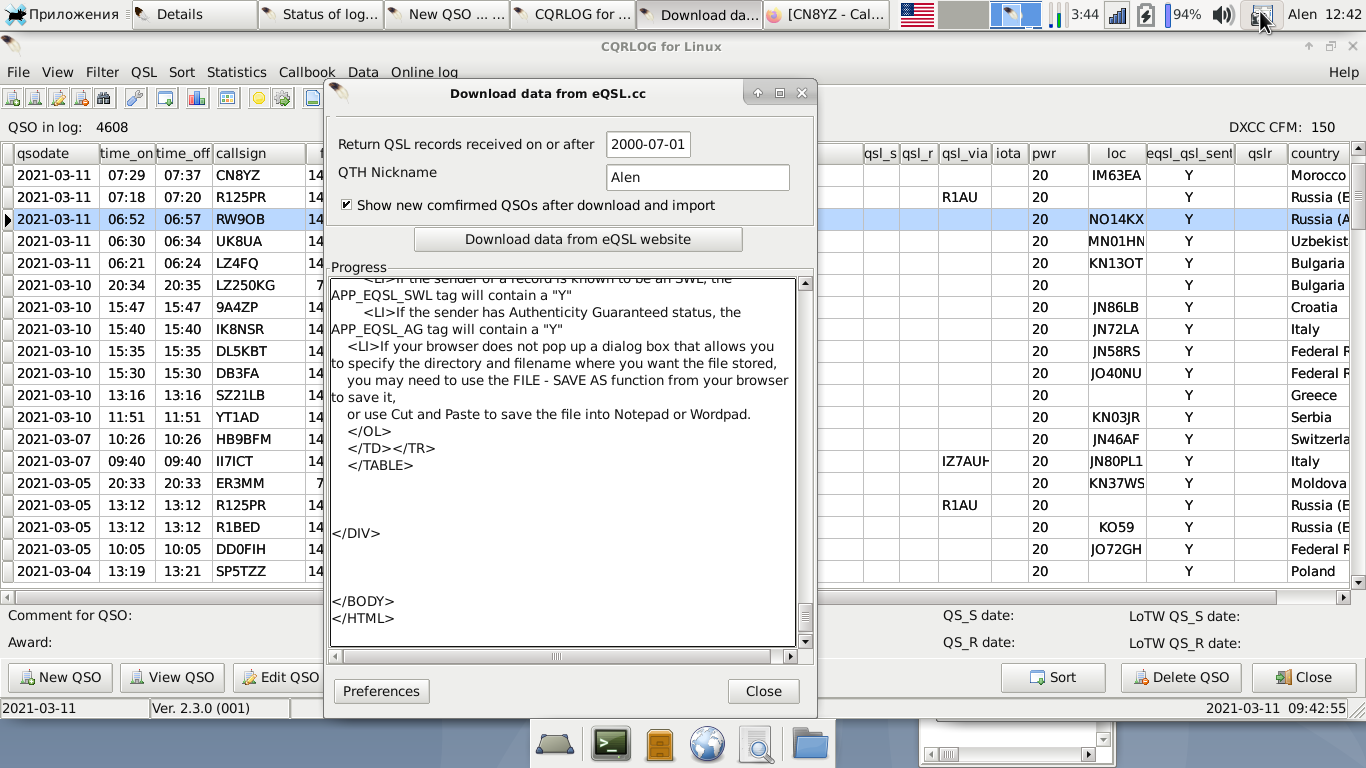The height and width of the screenshot is (768, 1366).
Task: Click the US flag keyboard layout indicator
Action: (917, 14)
